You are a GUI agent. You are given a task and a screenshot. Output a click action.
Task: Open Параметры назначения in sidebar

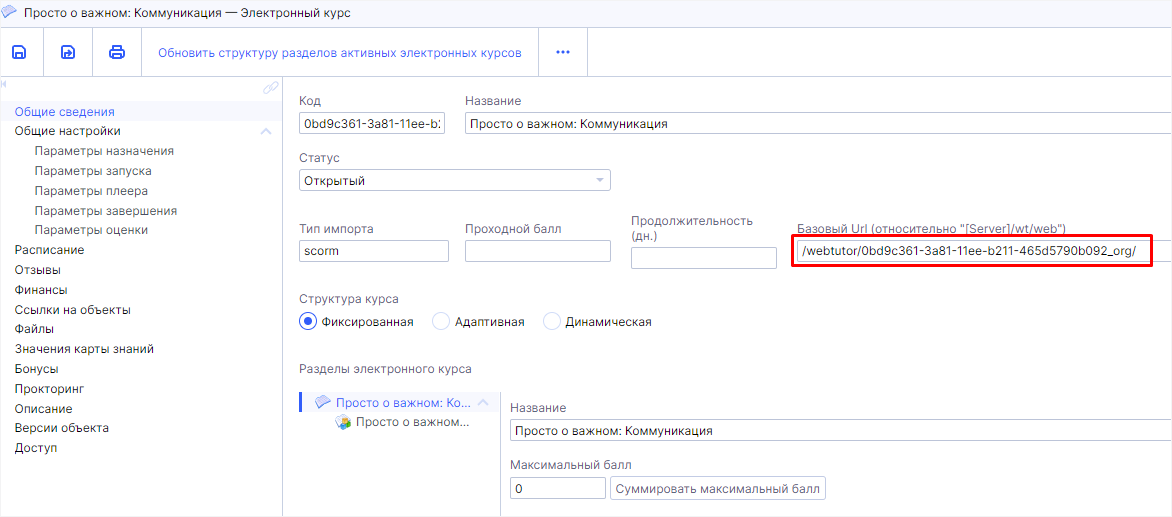(104, 151)
